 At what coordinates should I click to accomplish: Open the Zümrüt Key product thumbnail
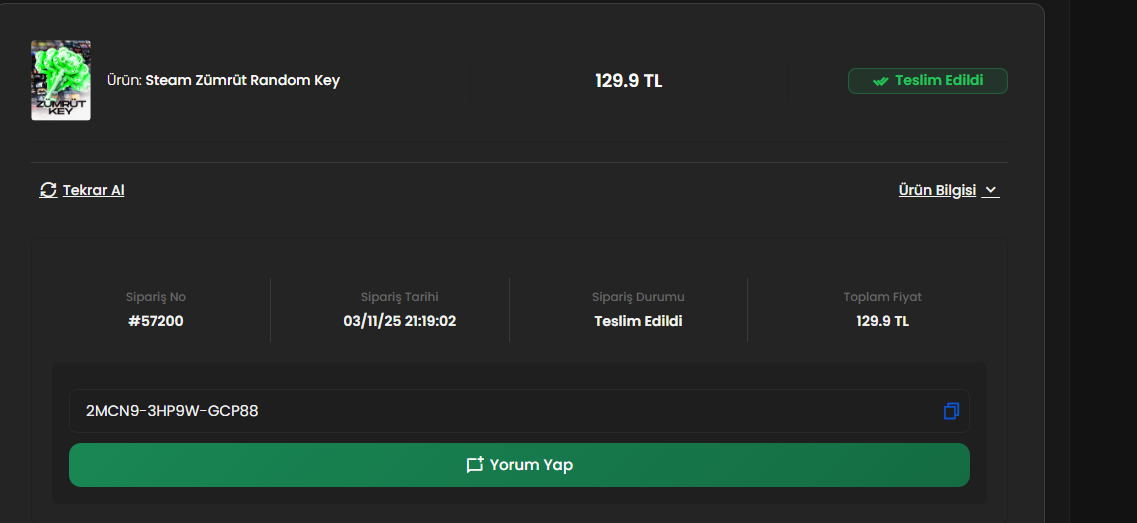coord(61,80)
